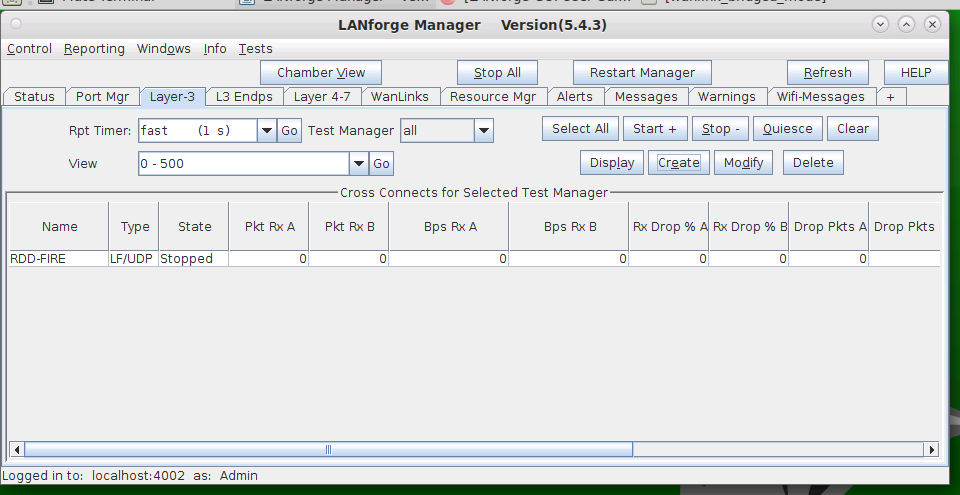This screenshot has width=960, height=495.
Task: Maximize the LANforge Manager window
Action: [906, 25]
